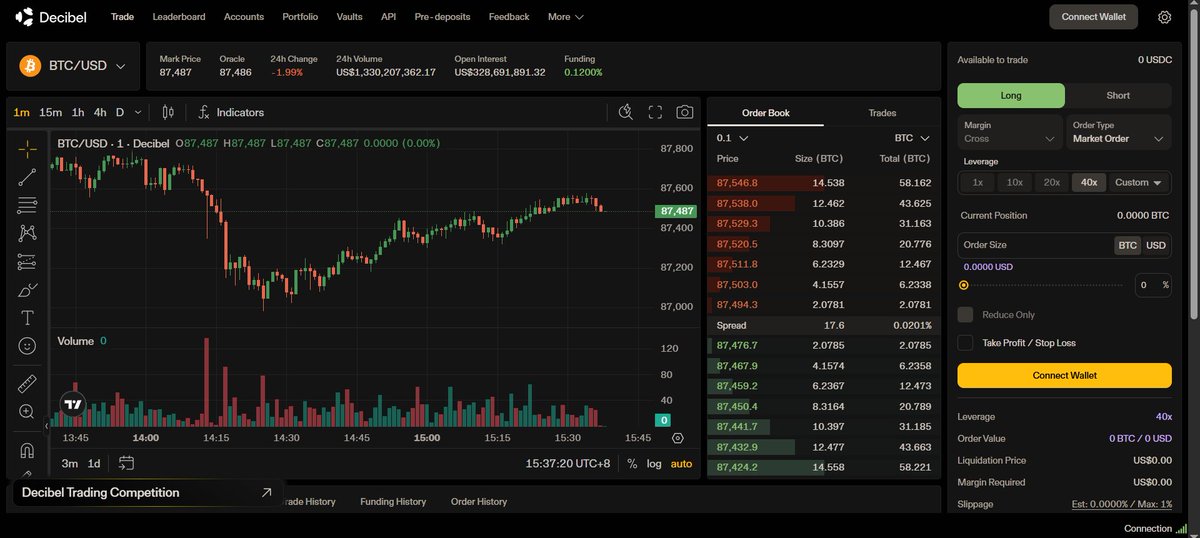
Task: Select the XABCD pattern tool
Action: (27, 233)
